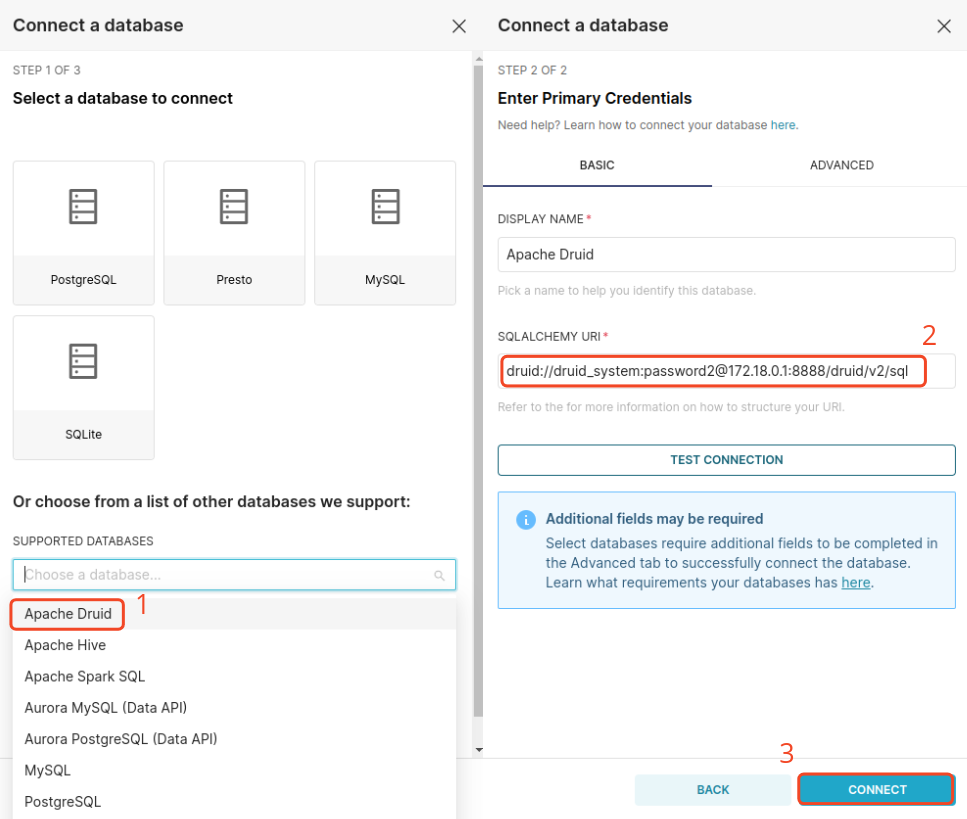Choose Apache Spark SQL from list
This screenshot has width=967, height=819.
[x=85, y=676]
